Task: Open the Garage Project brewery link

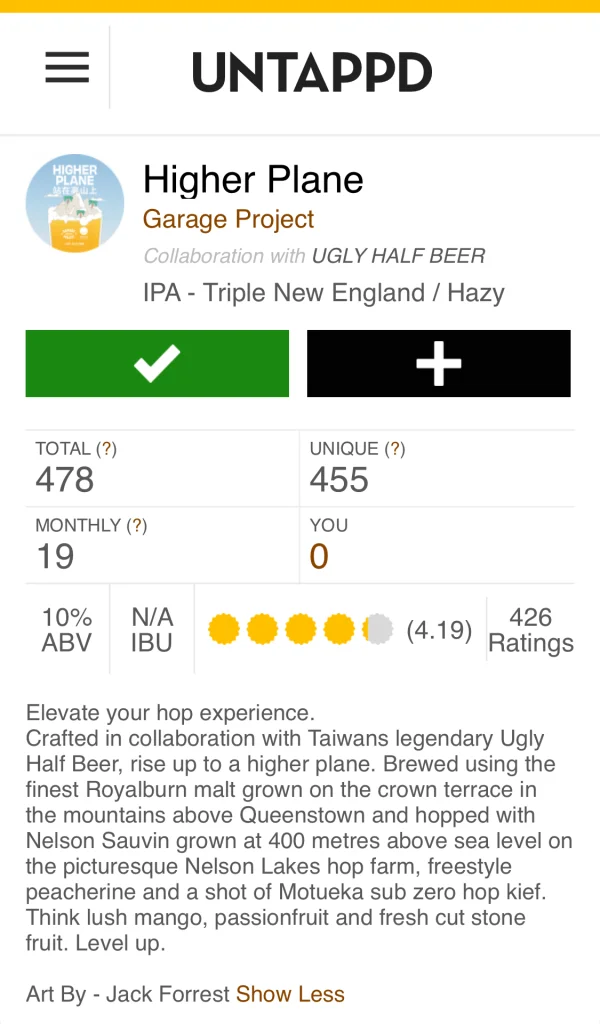Action: [x=228, y=219]
